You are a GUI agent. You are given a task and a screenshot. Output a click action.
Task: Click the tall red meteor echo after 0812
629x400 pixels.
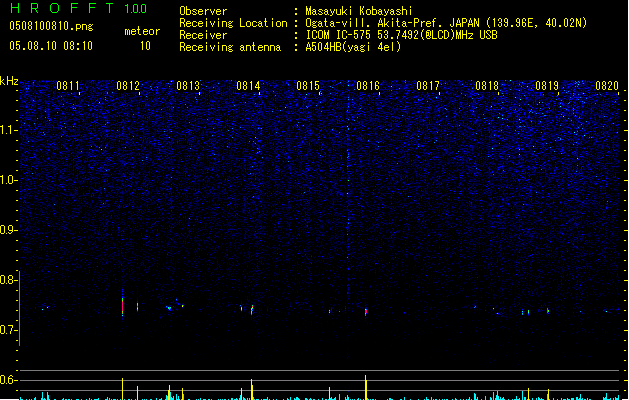(122, 306)
